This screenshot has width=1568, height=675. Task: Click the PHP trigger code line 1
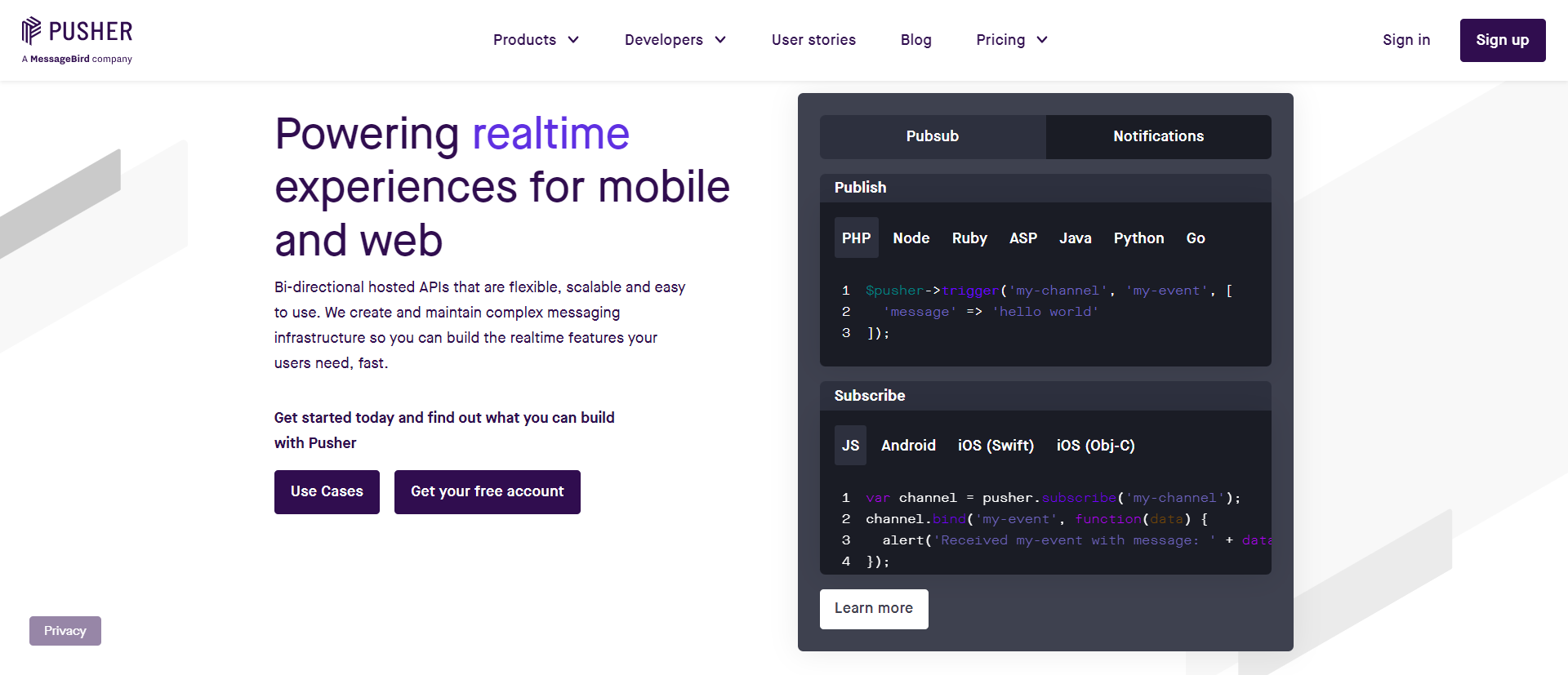pos(1049,291)
